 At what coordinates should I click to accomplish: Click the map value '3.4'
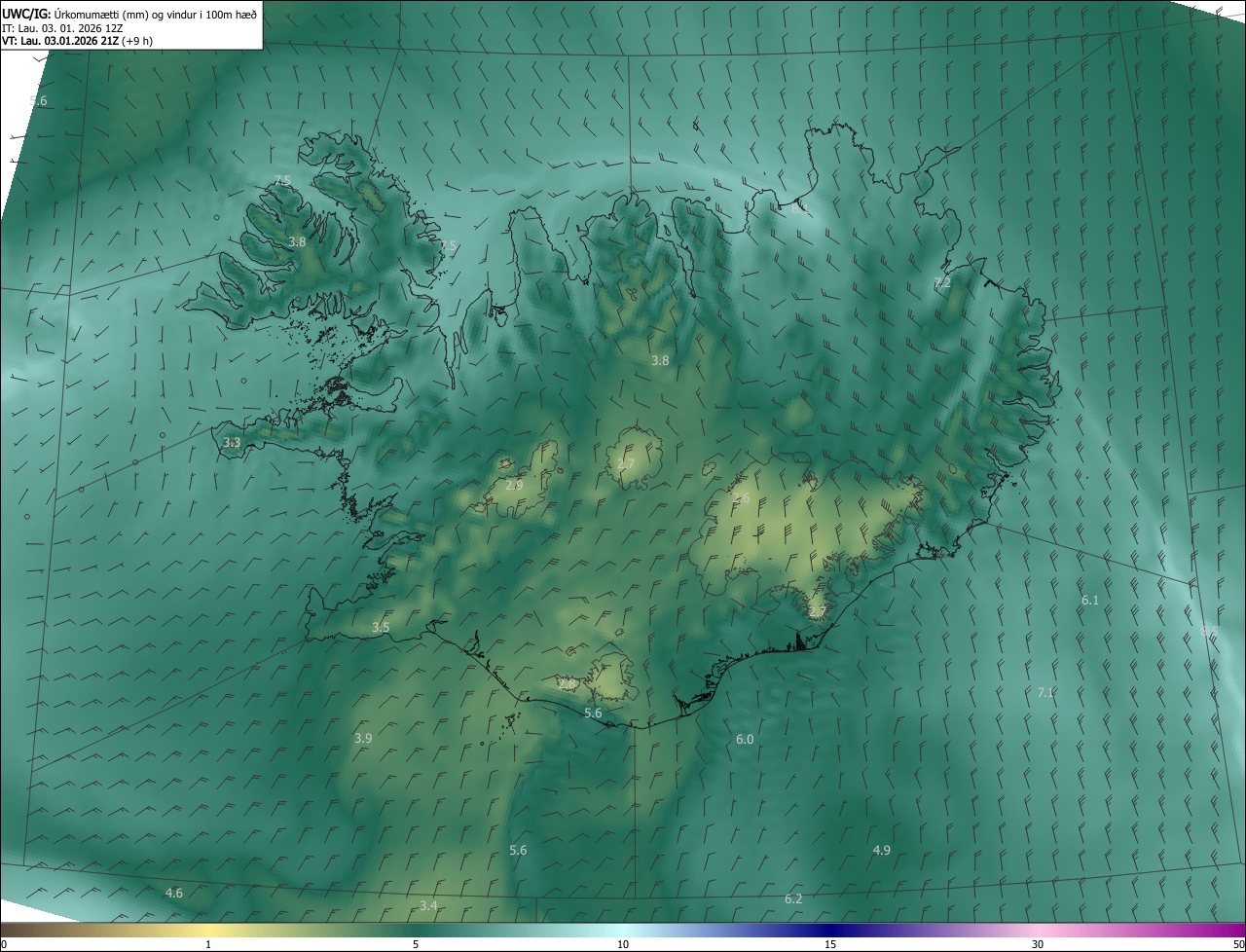pos(428,906)
